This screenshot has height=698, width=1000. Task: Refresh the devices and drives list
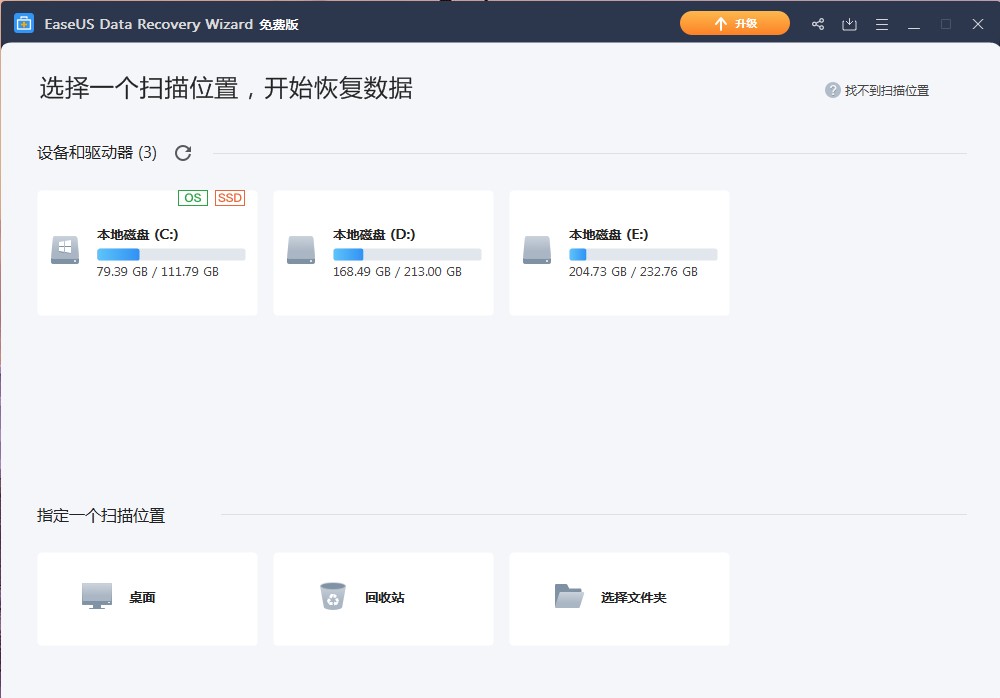click(x=183, y=153)
